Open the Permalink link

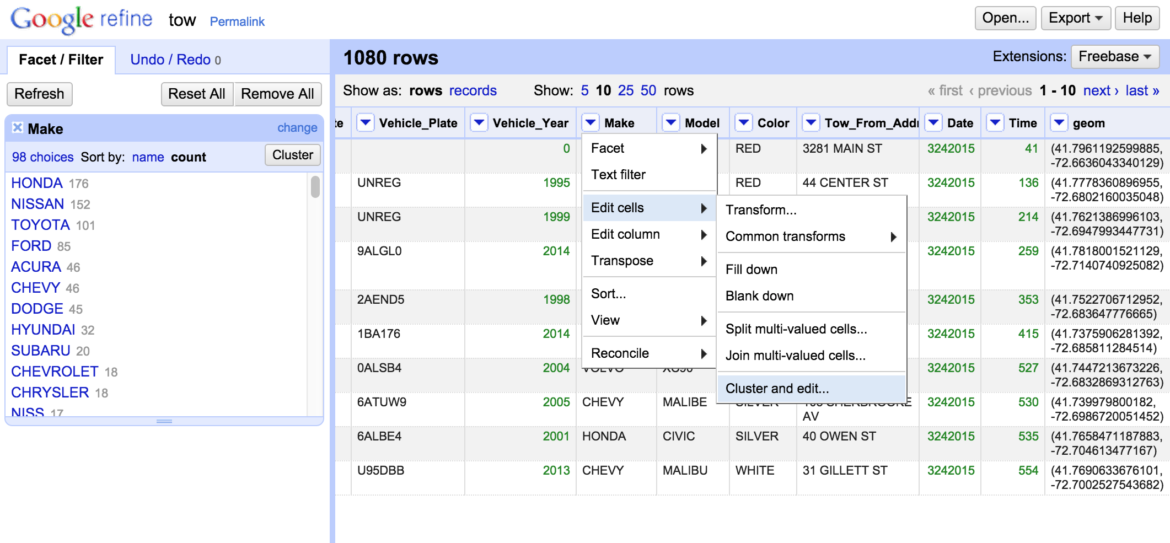point(237,22)
